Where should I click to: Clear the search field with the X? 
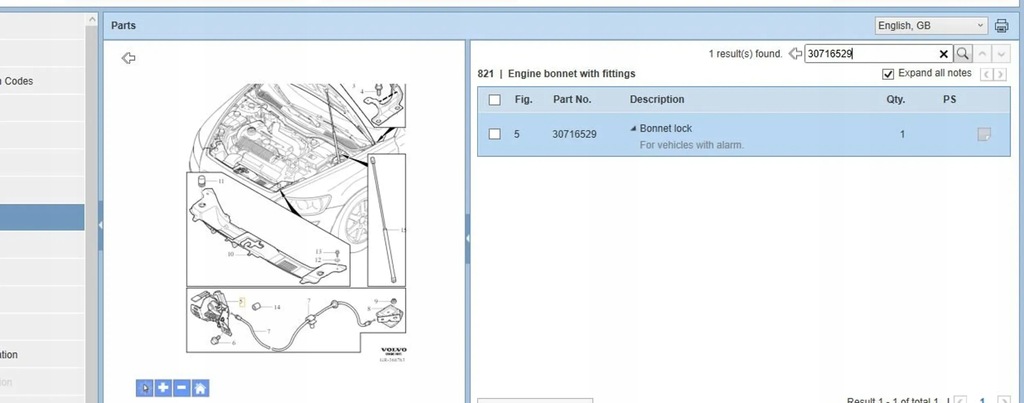(x=944, y=54)
